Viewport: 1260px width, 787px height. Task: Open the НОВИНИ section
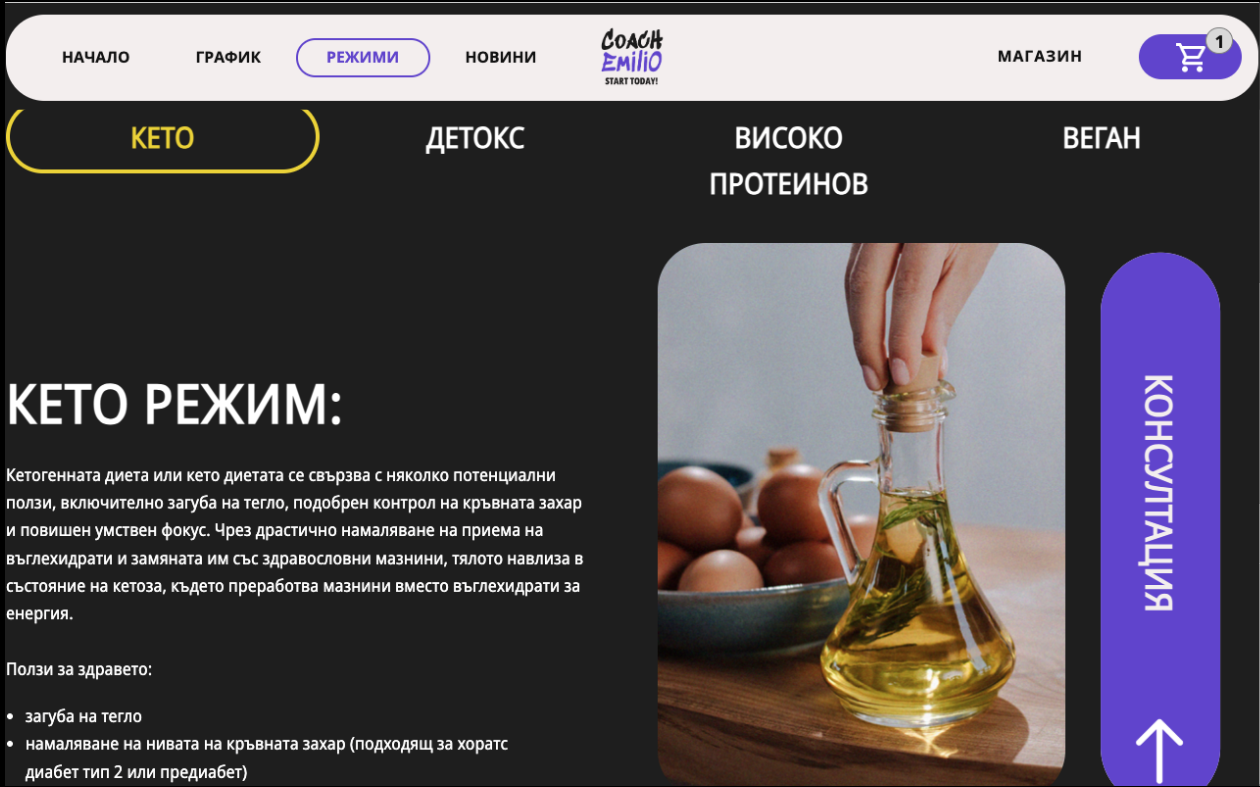tap(500, 57)
